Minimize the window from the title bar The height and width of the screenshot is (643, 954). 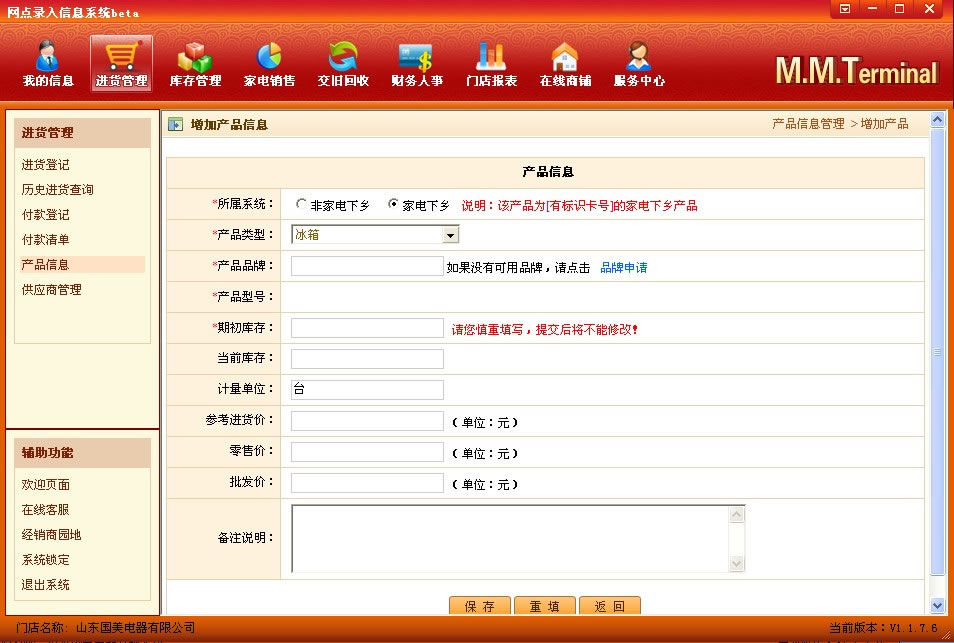point(872,9)
